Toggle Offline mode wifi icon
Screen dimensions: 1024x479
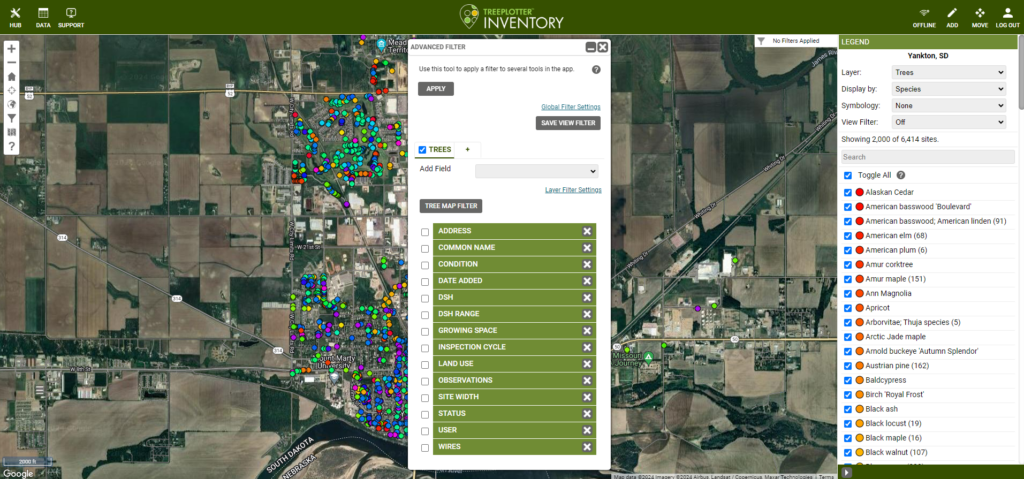pos(924,17)
